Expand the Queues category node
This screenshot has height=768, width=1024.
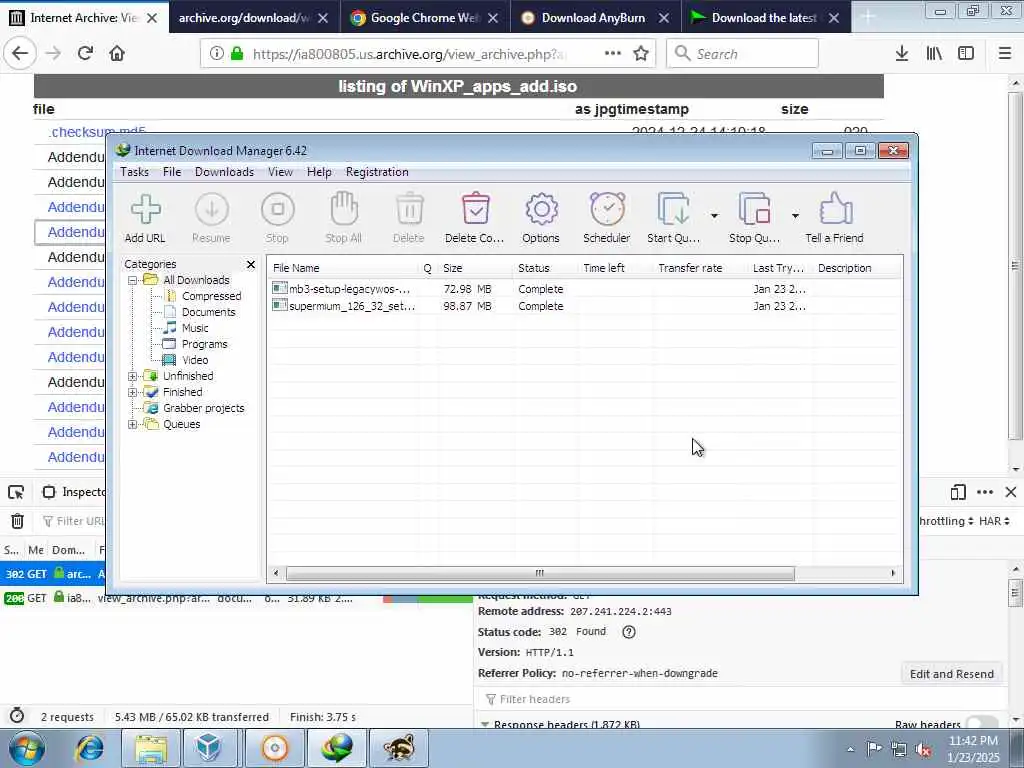[133, 424]
